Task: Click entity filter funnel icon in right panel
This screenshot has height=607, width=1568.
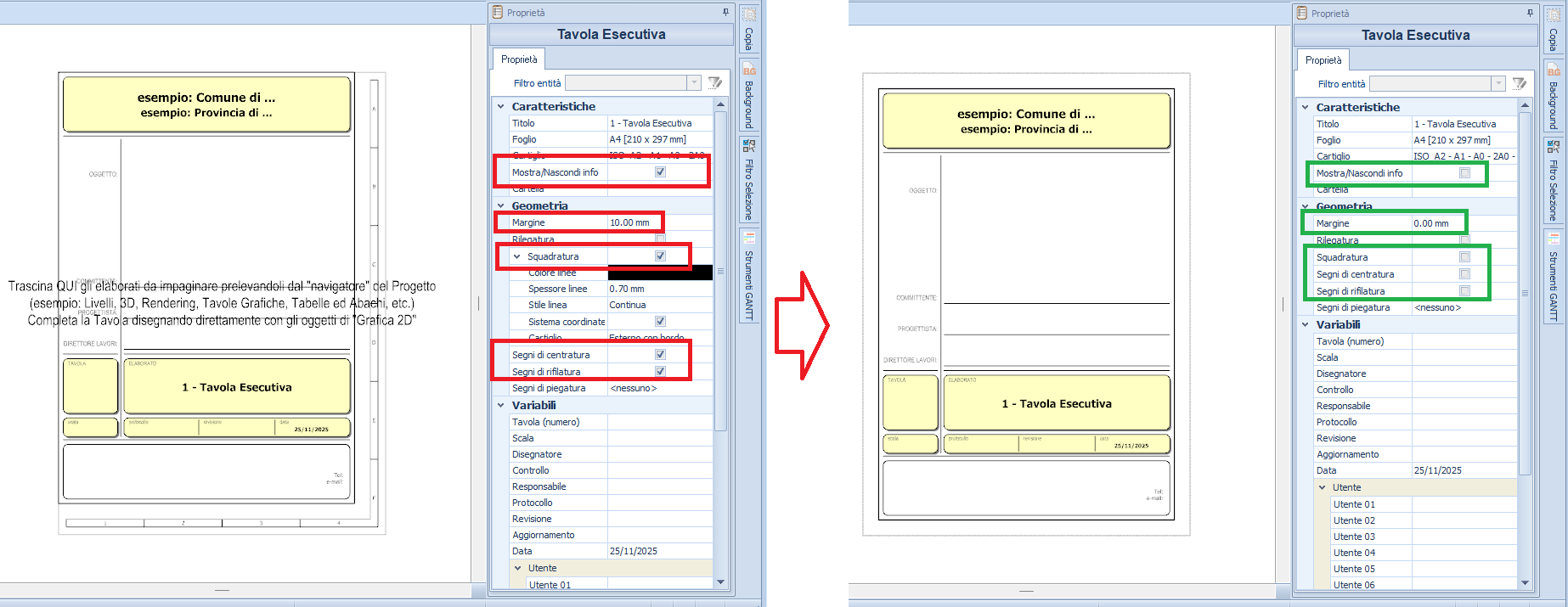Action: coord(1520,83)
